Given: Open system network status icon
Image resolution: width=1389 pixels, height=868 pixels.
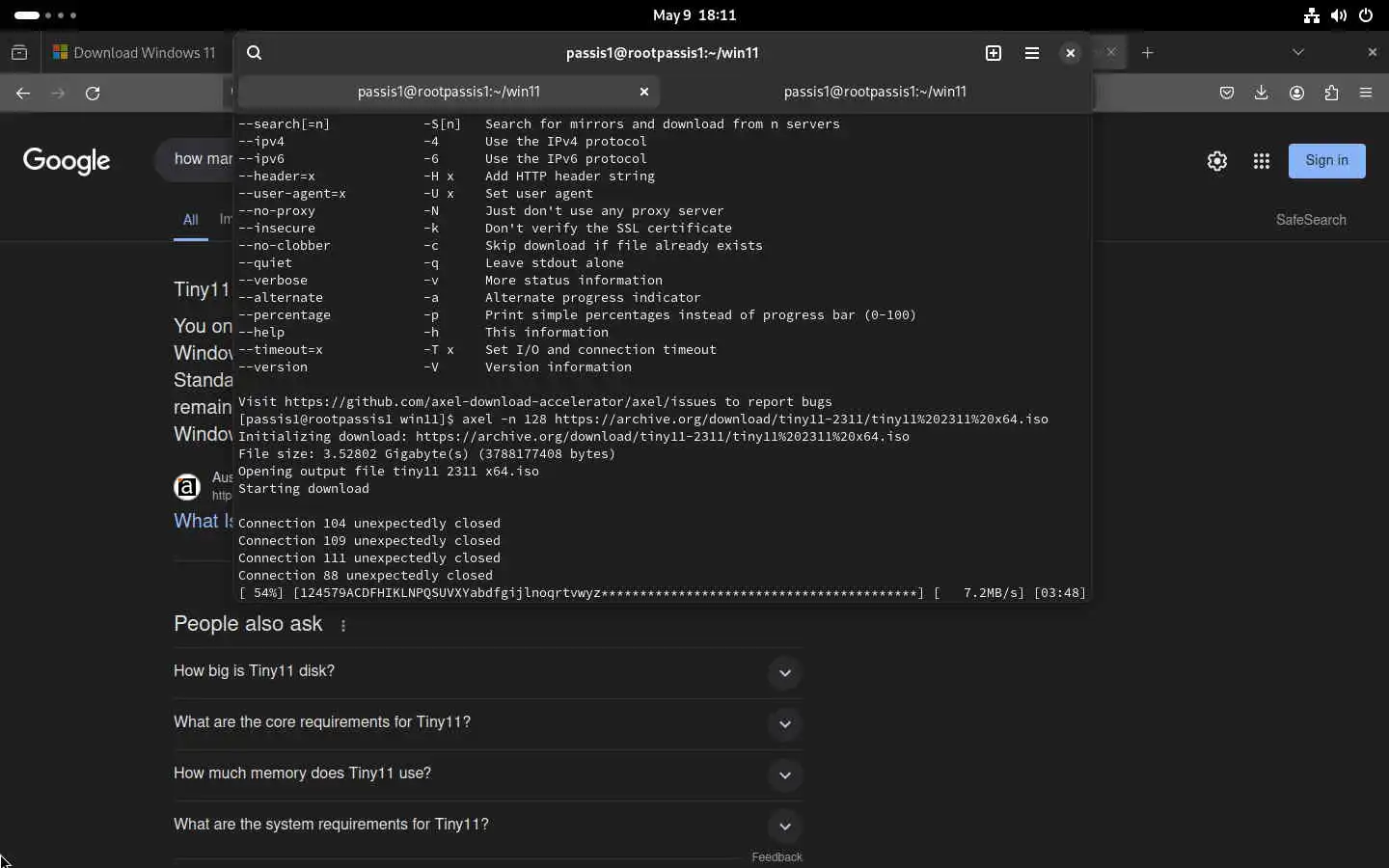Looking at the screenshot, I should (1312, 15).
